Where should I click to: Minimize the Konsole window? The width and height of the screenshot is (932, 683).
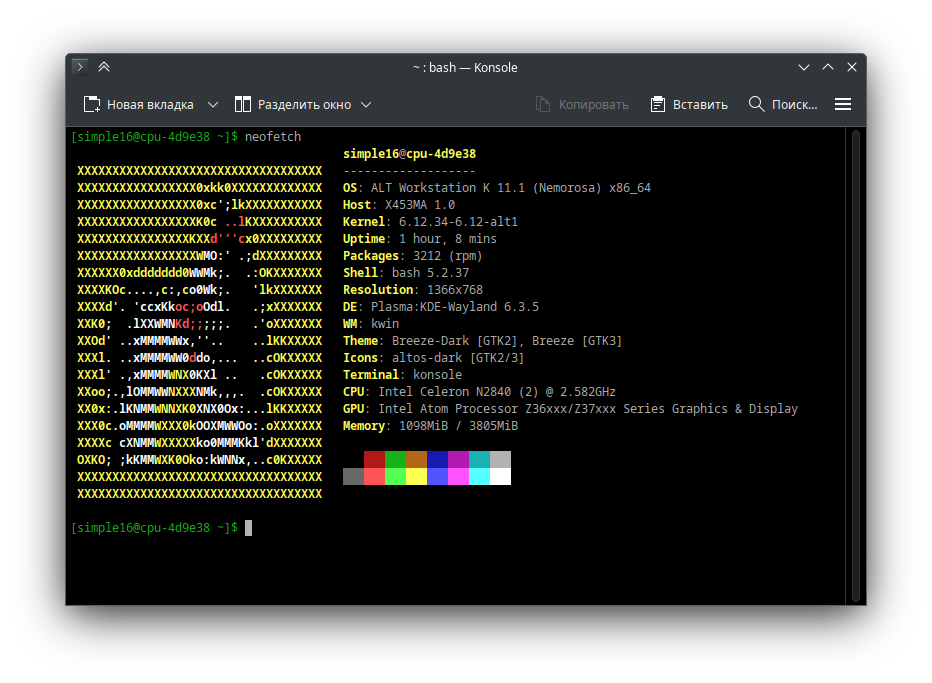pyautogui.click(x=804, y=67)
